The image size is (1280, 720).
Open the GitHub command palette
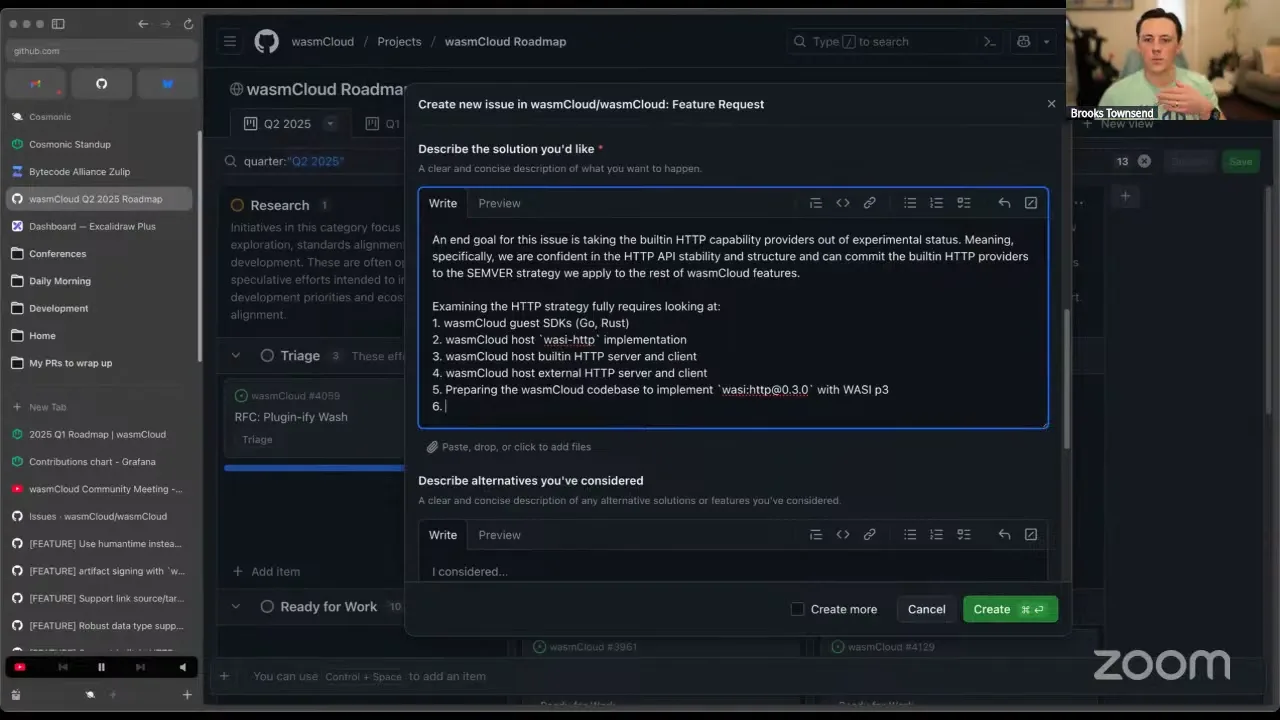click(x=990, y=41)
